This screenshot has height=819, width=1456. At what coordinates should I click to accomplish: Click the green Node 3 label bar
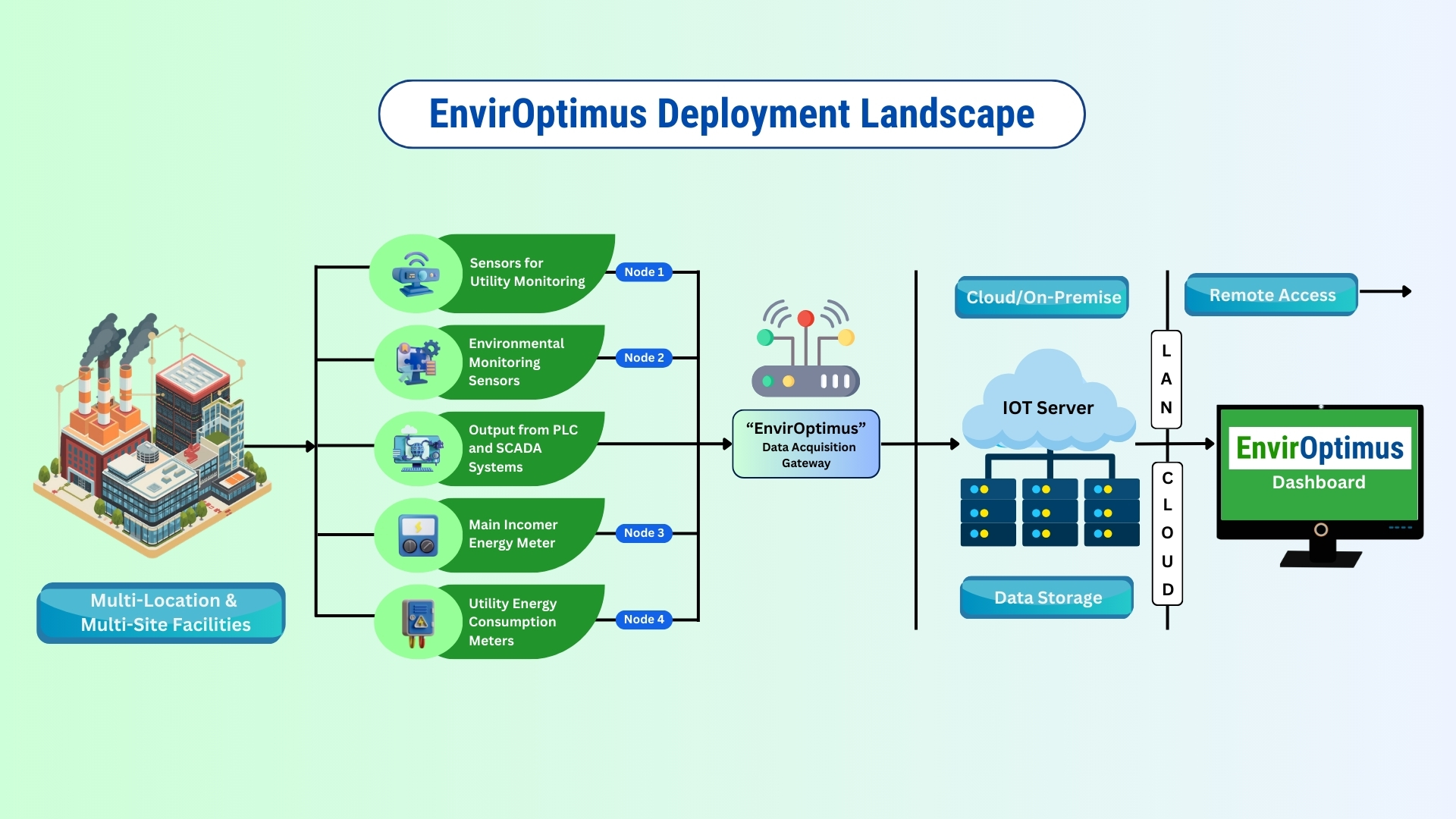pyautogui.click(x=523, y=534)
